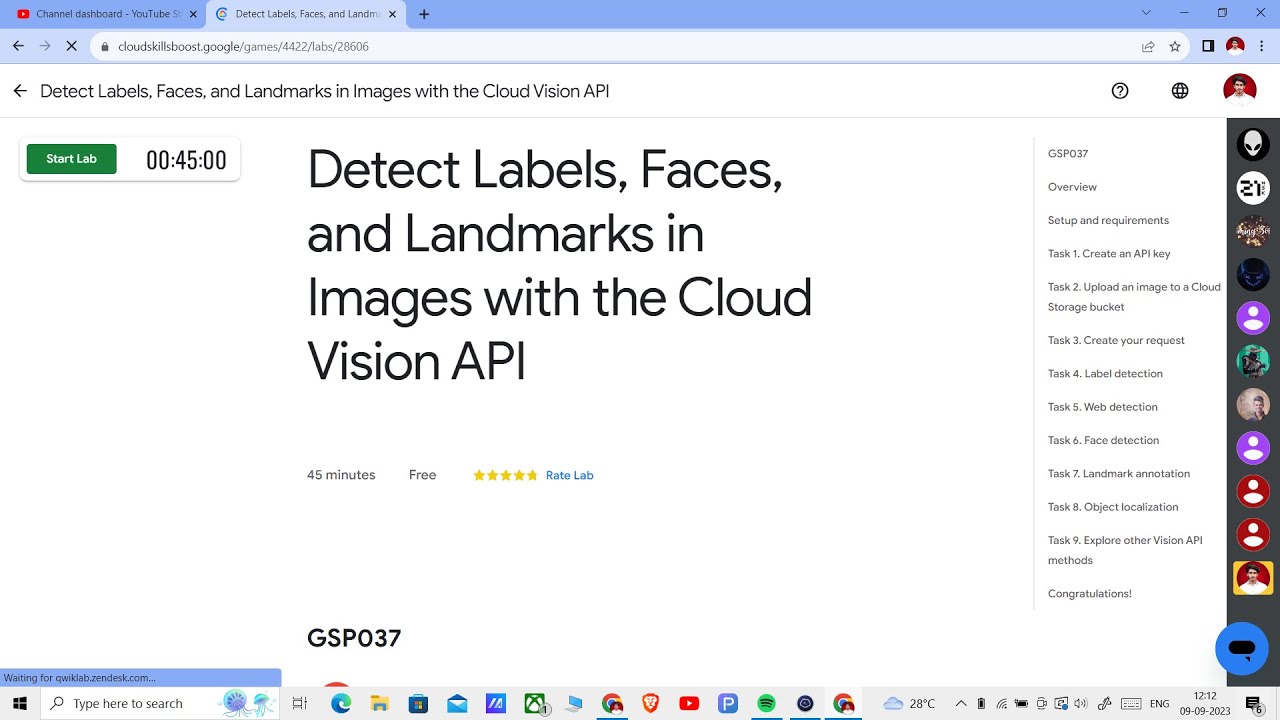Click the browser forward button
The image size is (1280, 720).
tap(45, 46)
